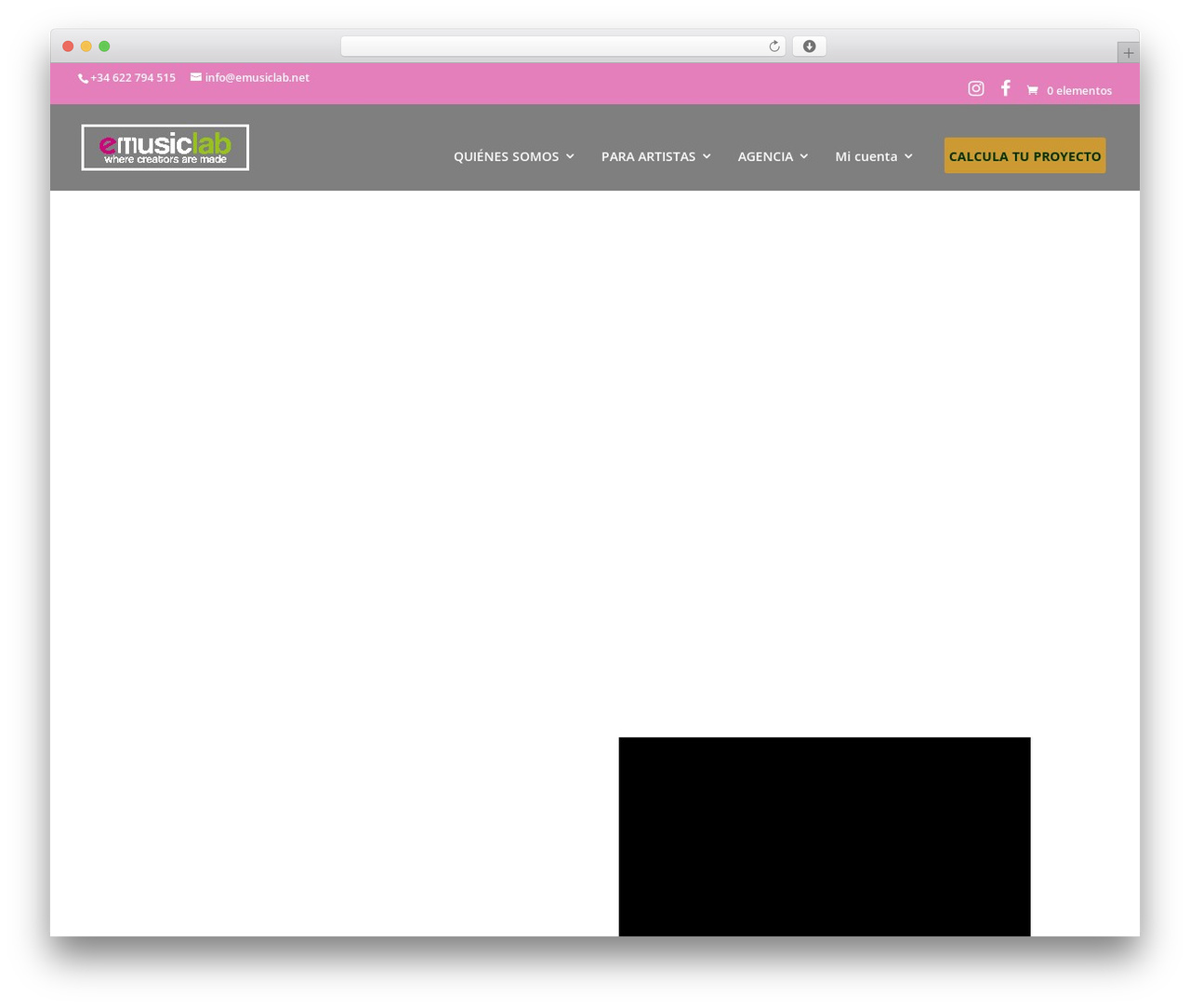Go to homepage via emusiclab logo
Screen dimensions: 1190x1008
click(x=165, y=147)
